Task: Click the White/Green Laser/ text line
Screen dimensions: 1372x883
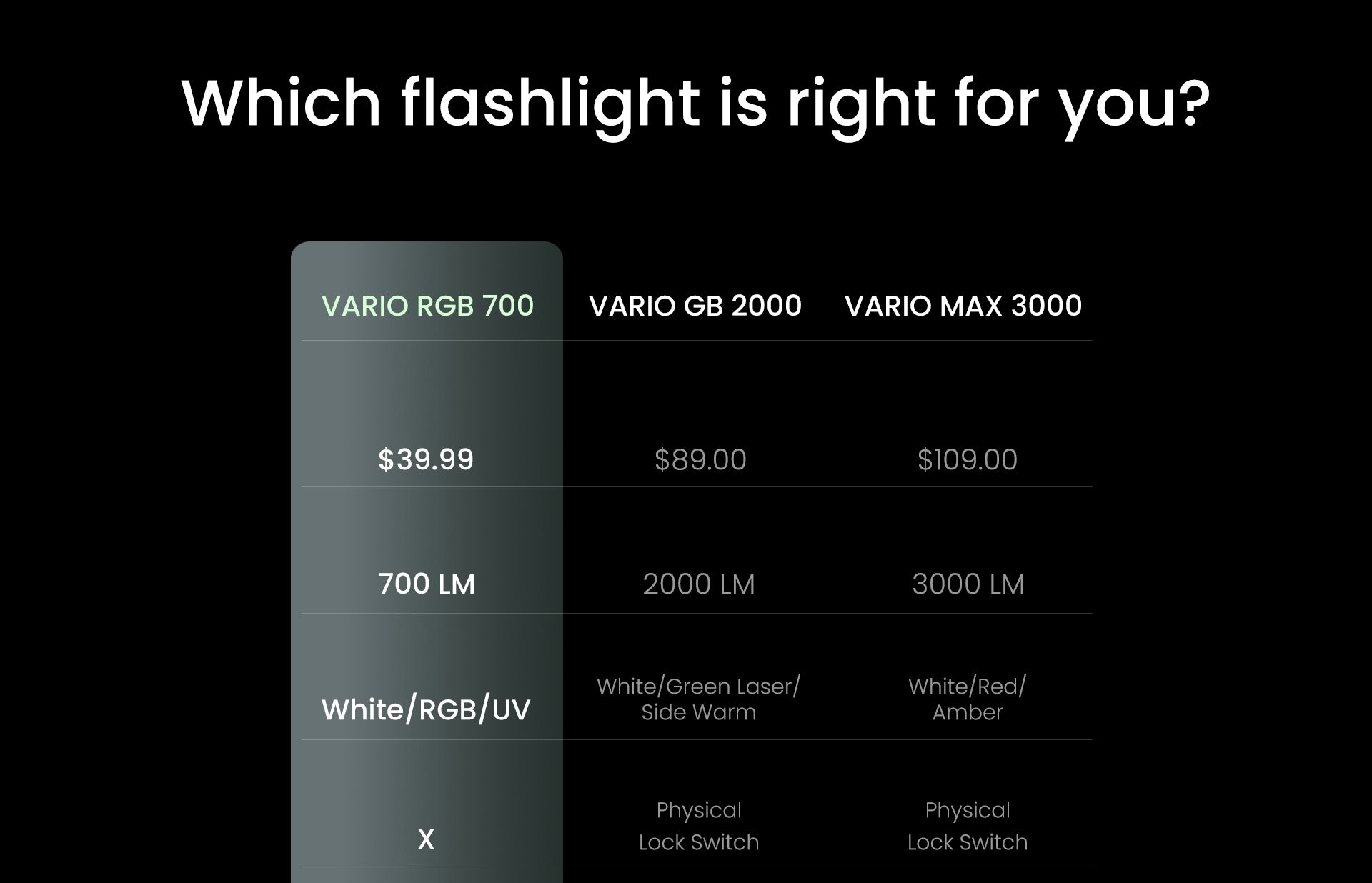Action: [x=699, y=687]
